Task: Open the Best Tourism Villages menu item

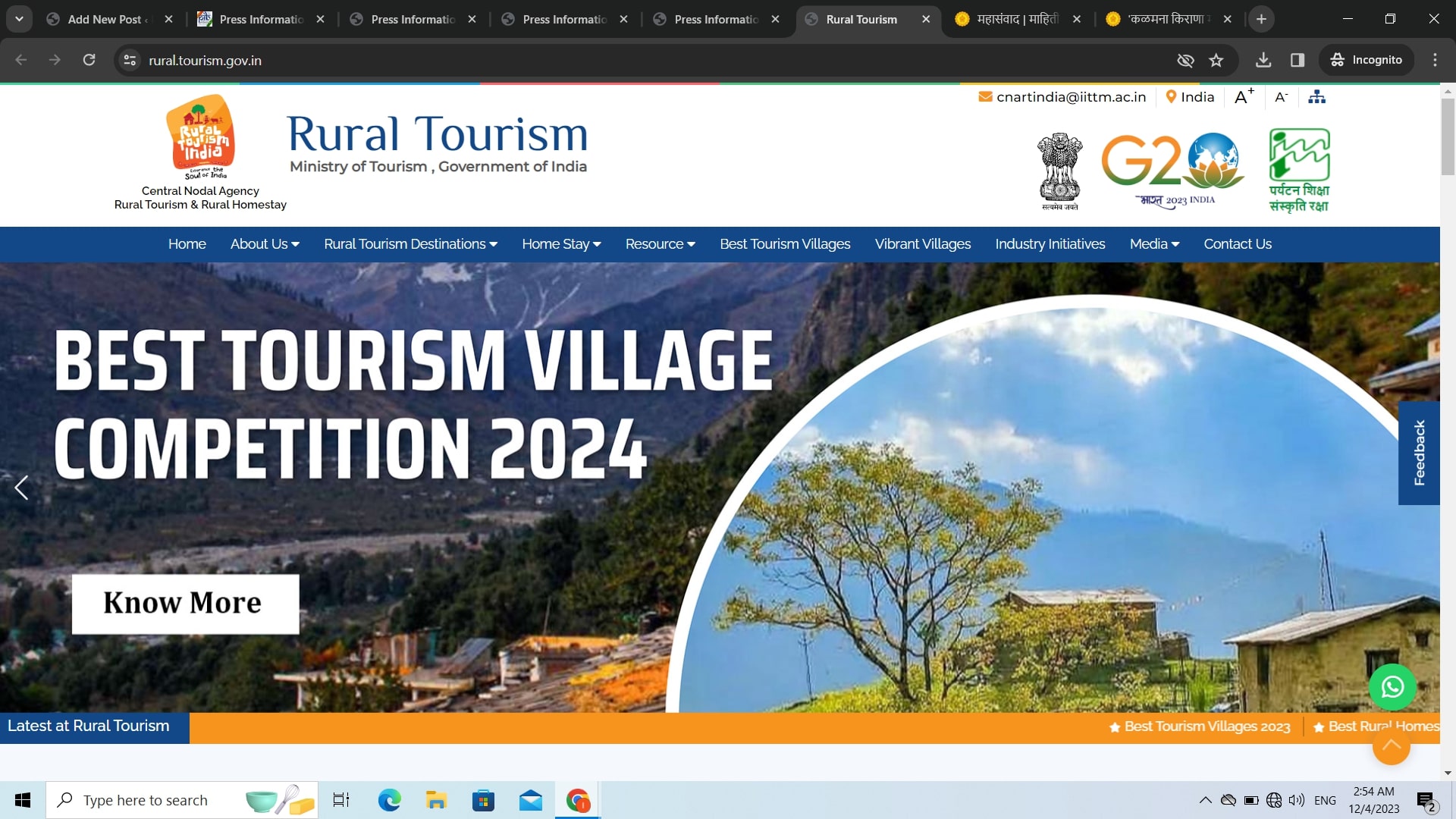Action: pyautogui.click(x=785, y=244)
